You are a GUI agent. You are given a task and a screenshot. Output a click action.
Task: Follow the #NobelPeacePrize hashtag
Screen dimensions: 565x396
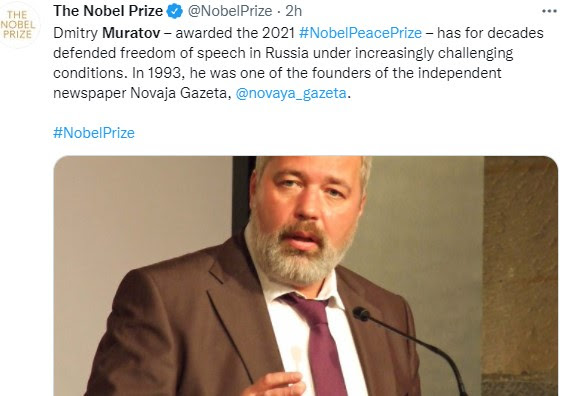pyautogui.click(x=360, y=33)
